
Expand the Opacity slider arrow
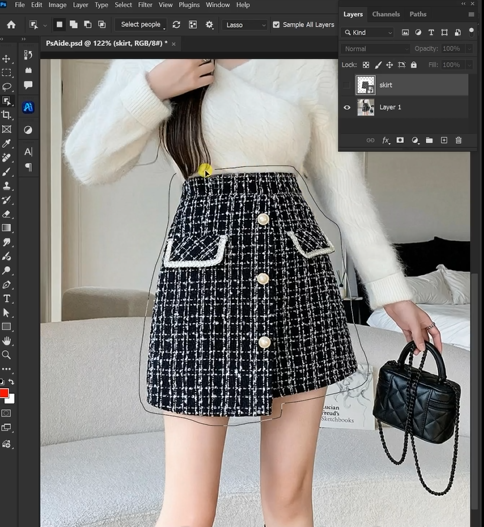click(x=470, y=49)
